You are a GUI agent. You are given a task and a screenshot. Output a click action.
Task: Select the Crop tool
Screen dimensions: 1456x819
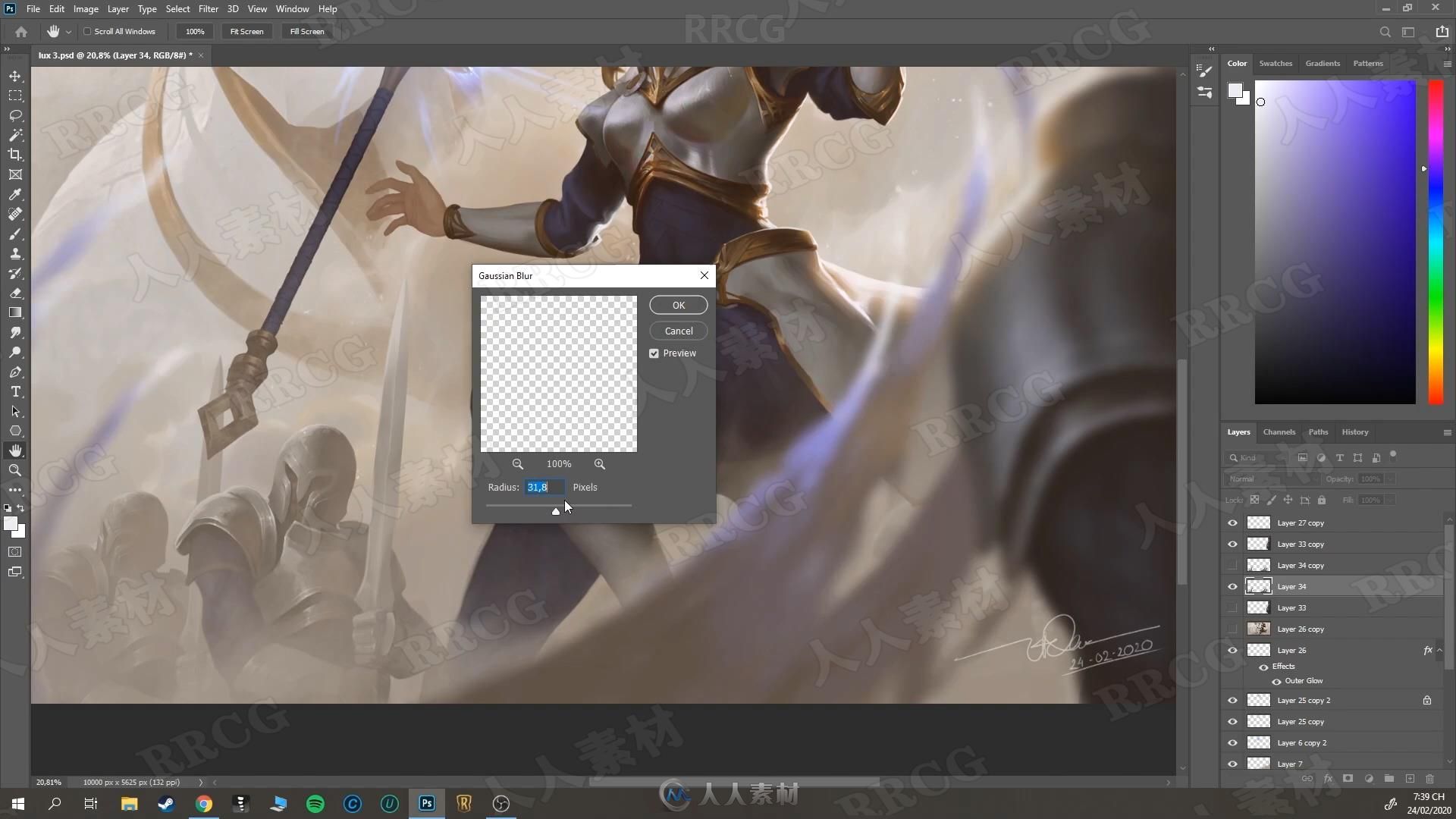click(15, 155)
